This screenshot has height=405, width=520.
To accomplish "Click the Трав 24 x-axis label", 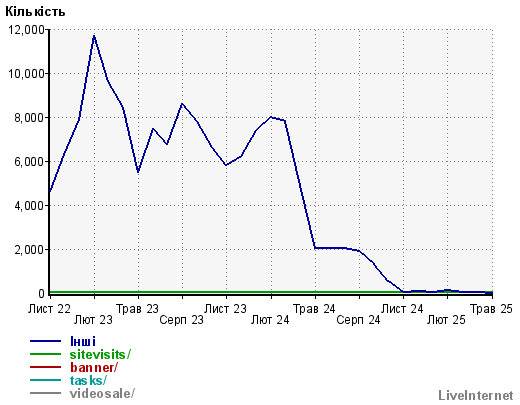I will coord(314,309).
